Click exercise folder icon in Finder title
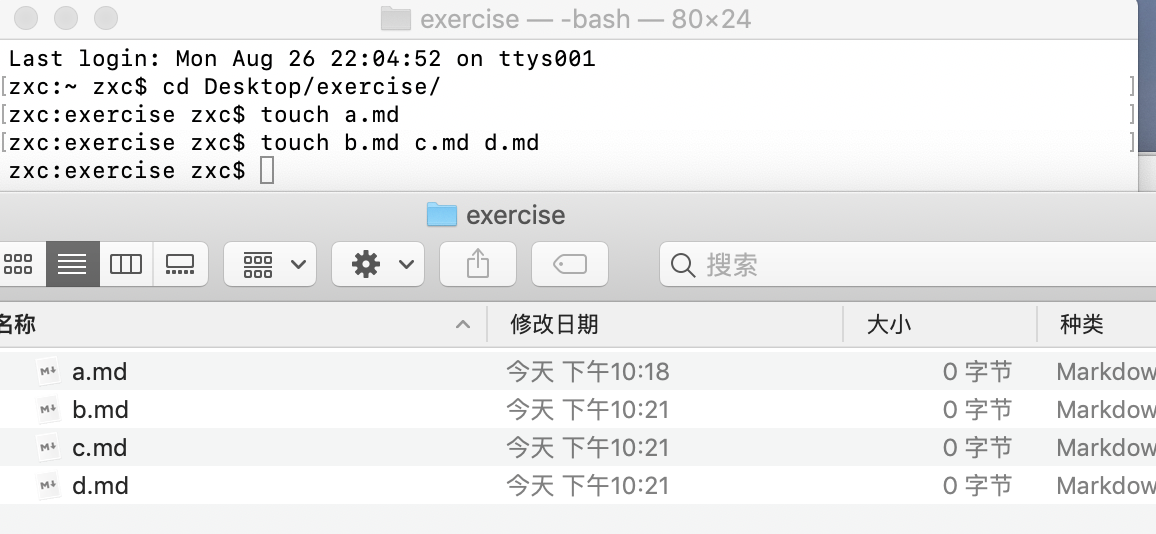 point(442,215)
